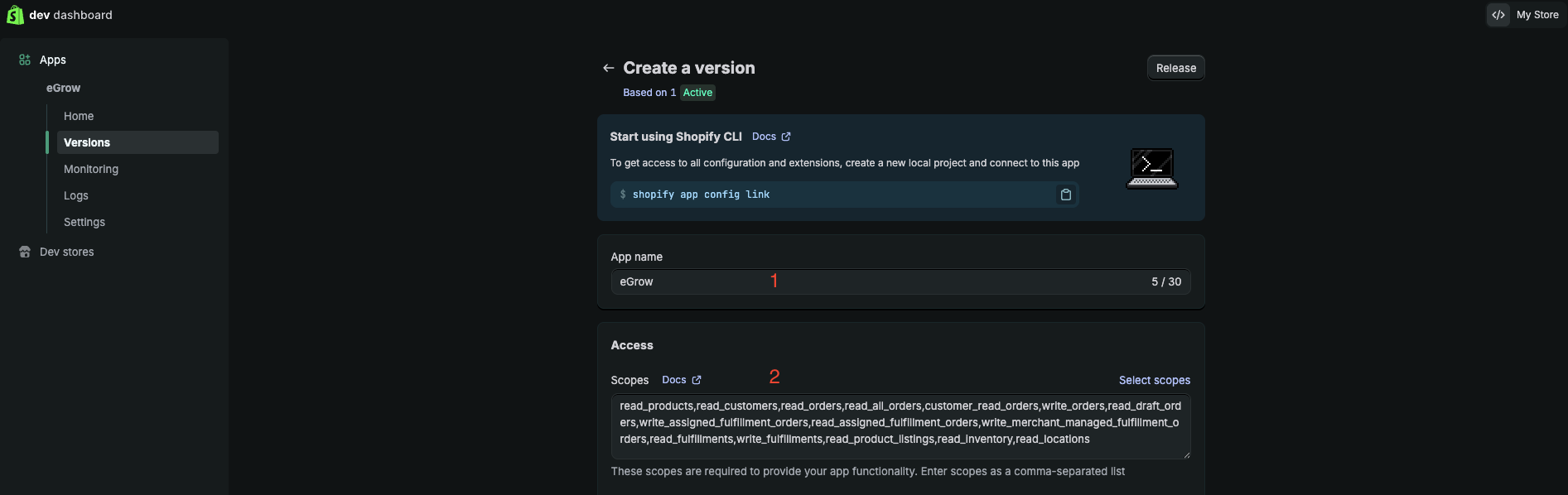Open the Home page in sidebar
Screen dimensions: 1568x495
coord(79,116)
